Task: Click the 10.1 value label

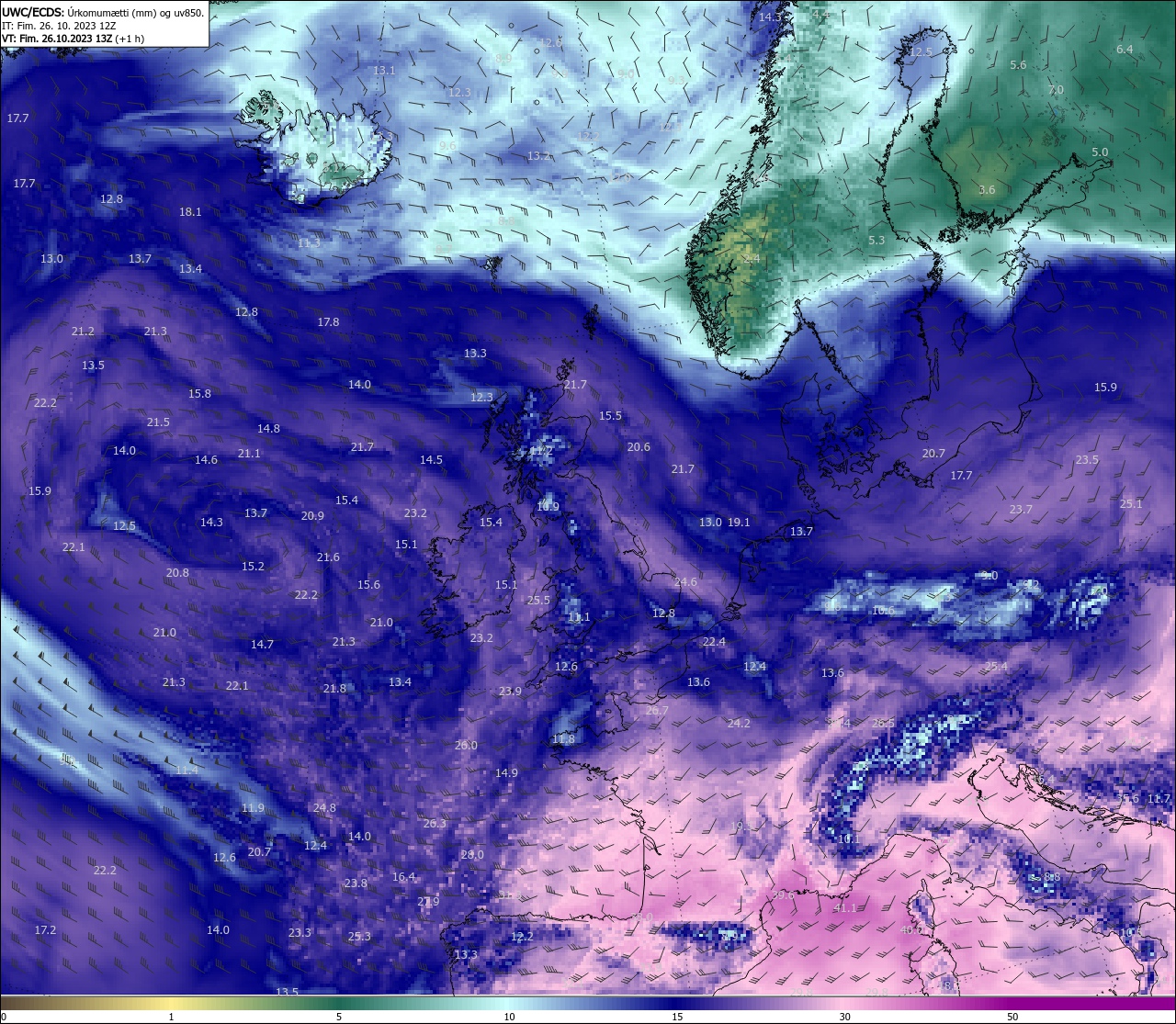Action: [849, 839]
